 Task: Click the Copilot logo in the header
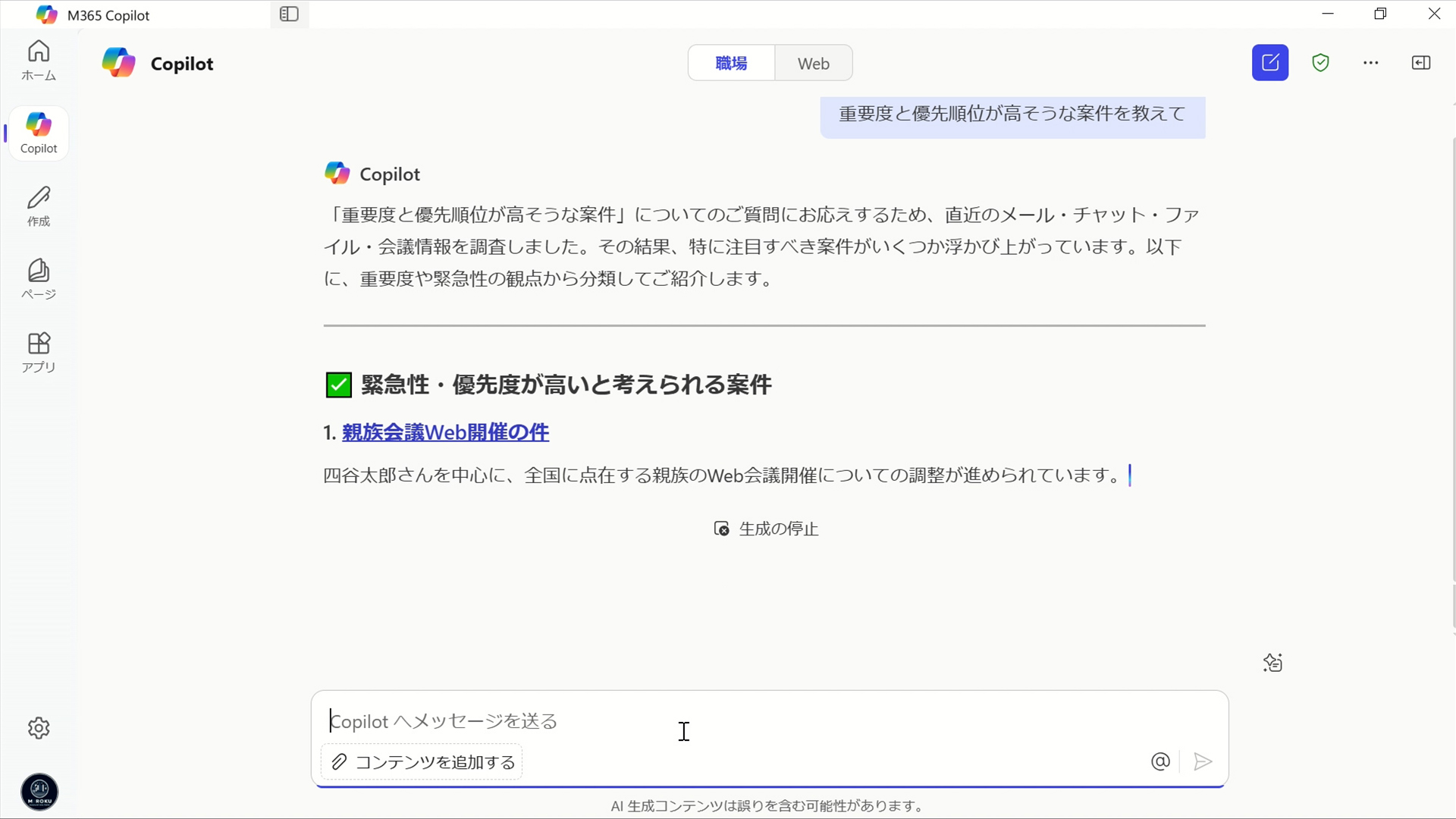click(x=119, y=63)
